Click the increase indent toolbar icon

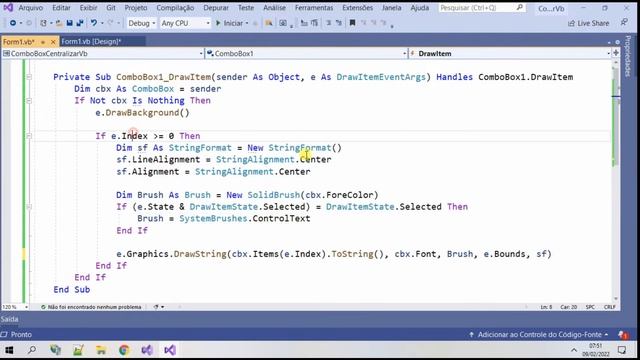314,23
